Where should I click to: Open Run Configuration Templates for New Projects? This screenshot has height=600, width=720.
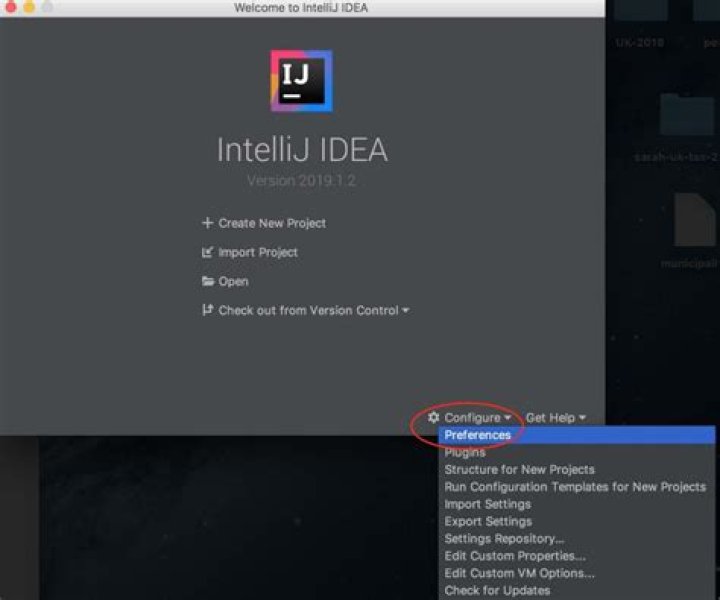pos(575,487)
